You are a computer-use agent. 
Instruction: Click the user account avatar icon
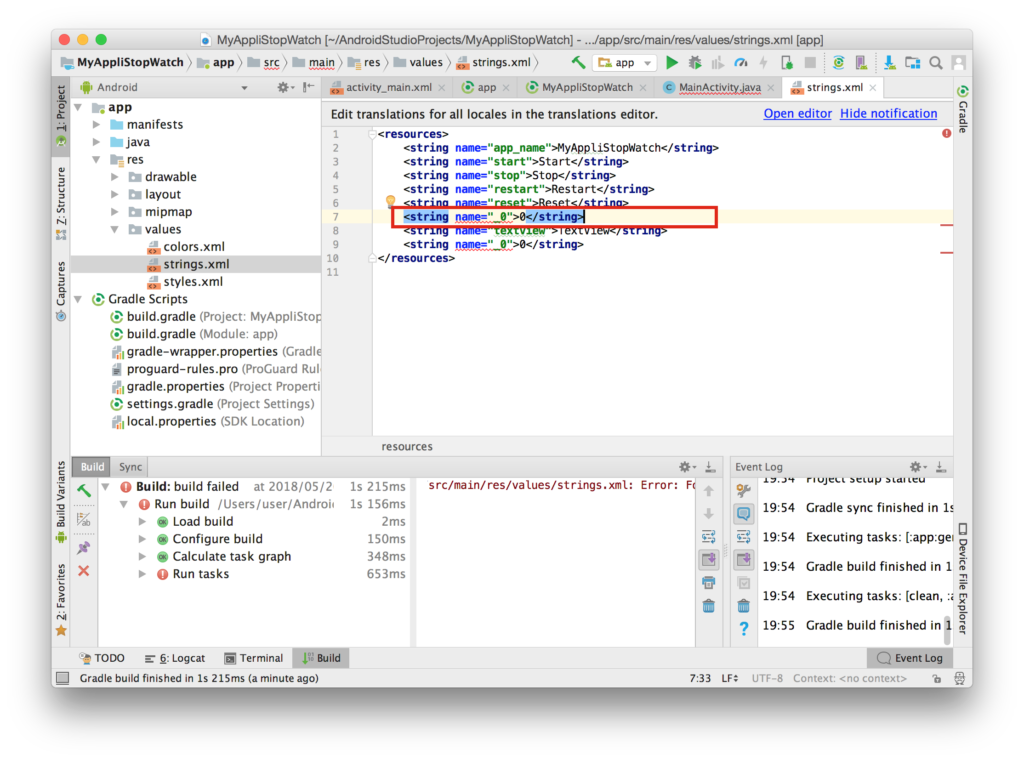pos(959,63)
